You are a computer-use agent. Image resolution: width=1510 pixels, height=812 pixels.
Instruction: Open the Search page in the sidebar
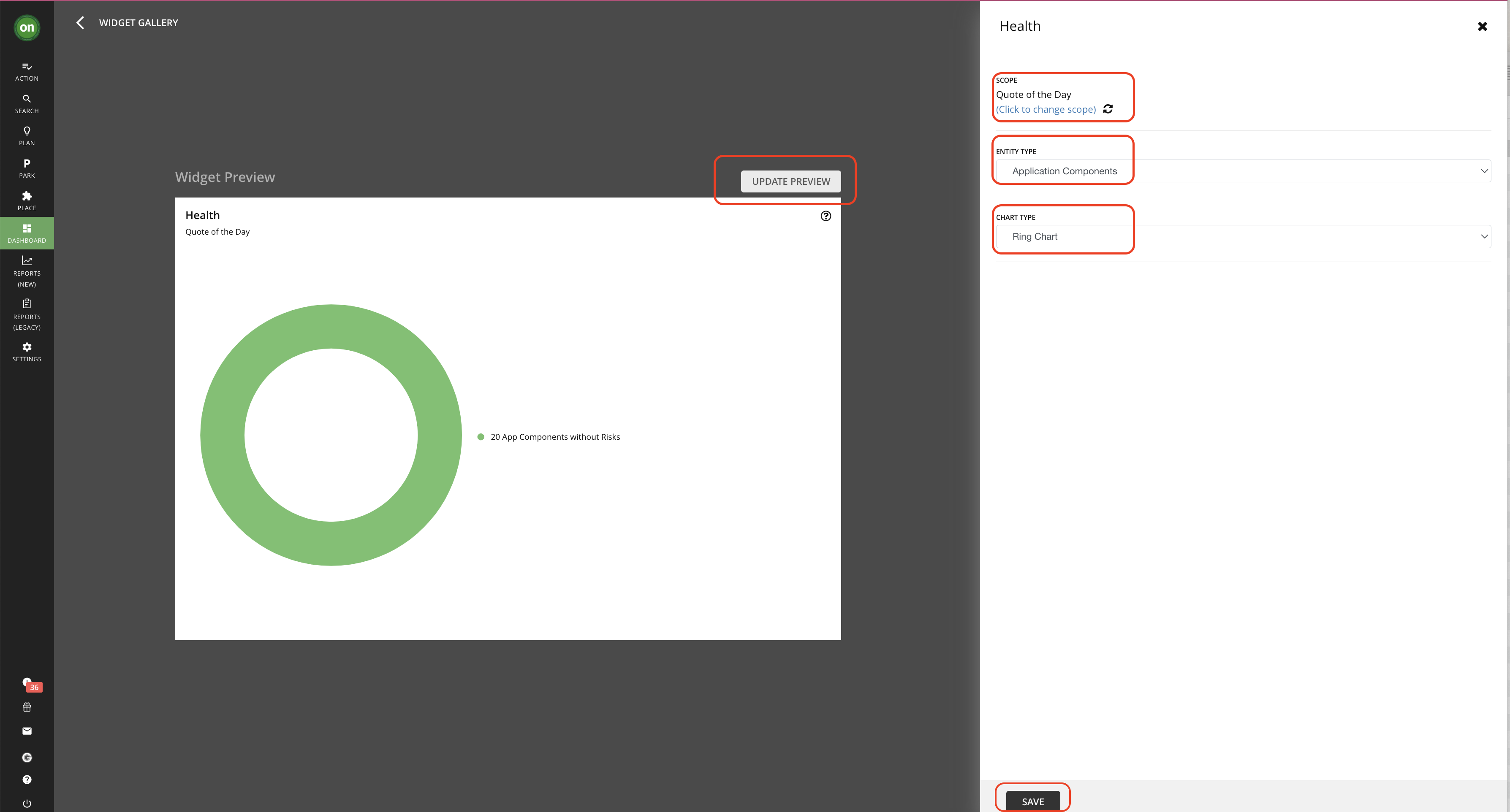[x=26, y=104]
